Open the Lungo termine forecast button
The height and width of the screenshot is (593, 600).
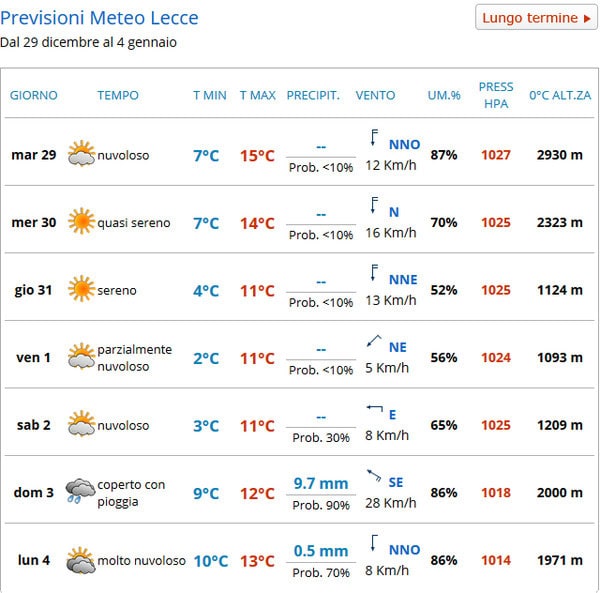pyautogui.click(x=536, y=17)
